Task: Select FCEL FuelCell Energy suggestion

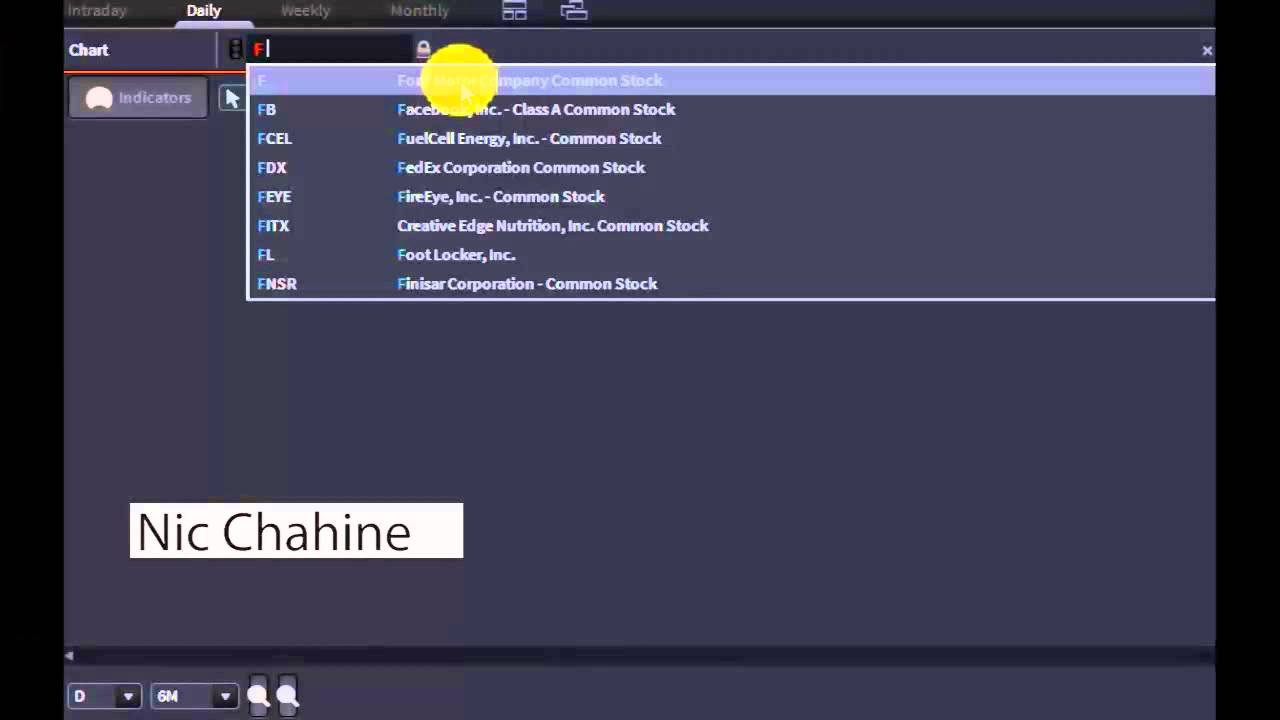Action: point(731,138)
